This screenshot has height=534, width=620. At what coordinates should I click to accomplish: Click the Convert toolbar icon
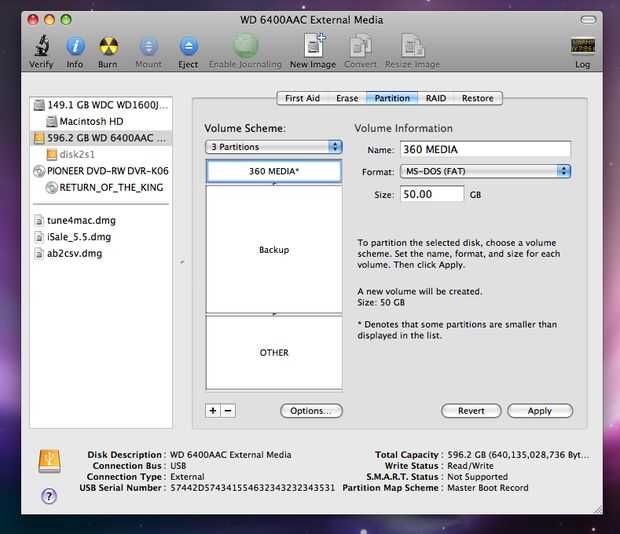click(361, 45)
